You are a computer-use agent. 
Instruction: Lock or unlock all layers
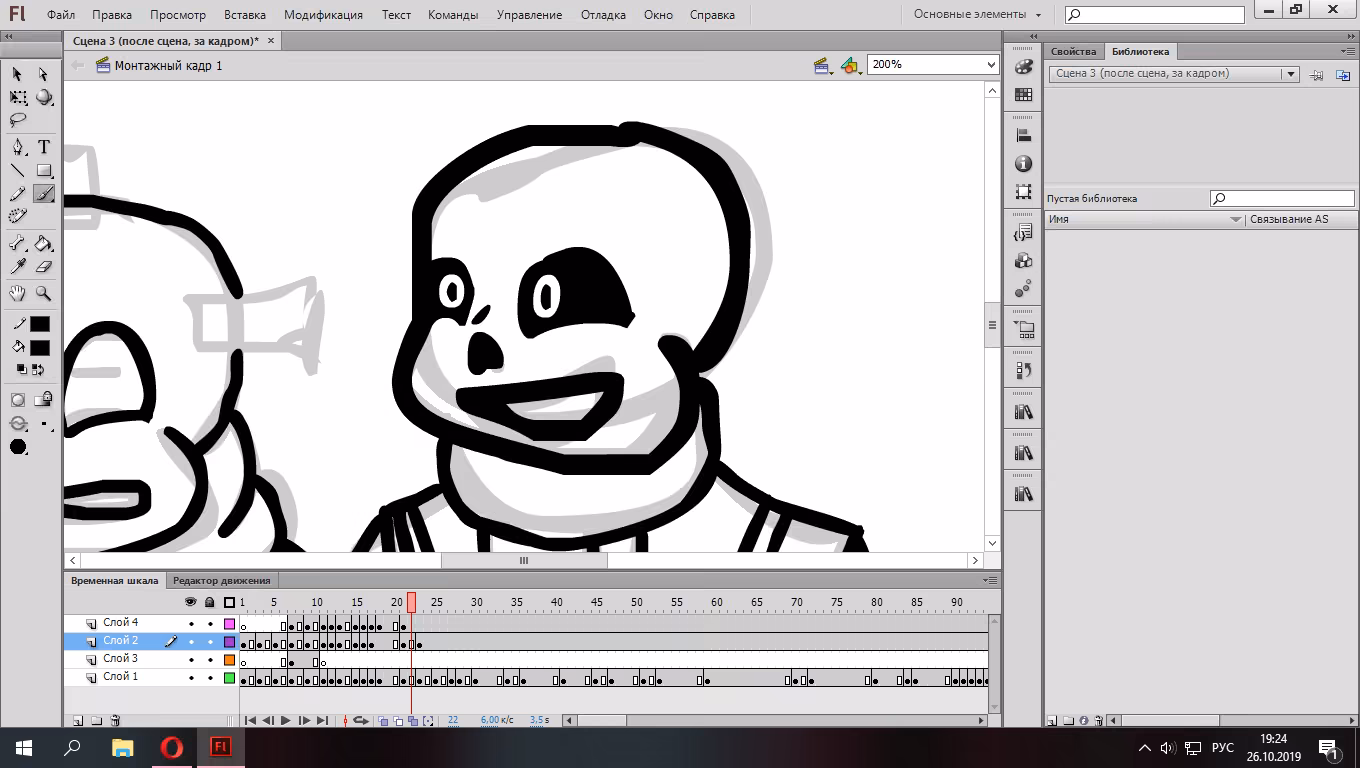coord(210,602)
